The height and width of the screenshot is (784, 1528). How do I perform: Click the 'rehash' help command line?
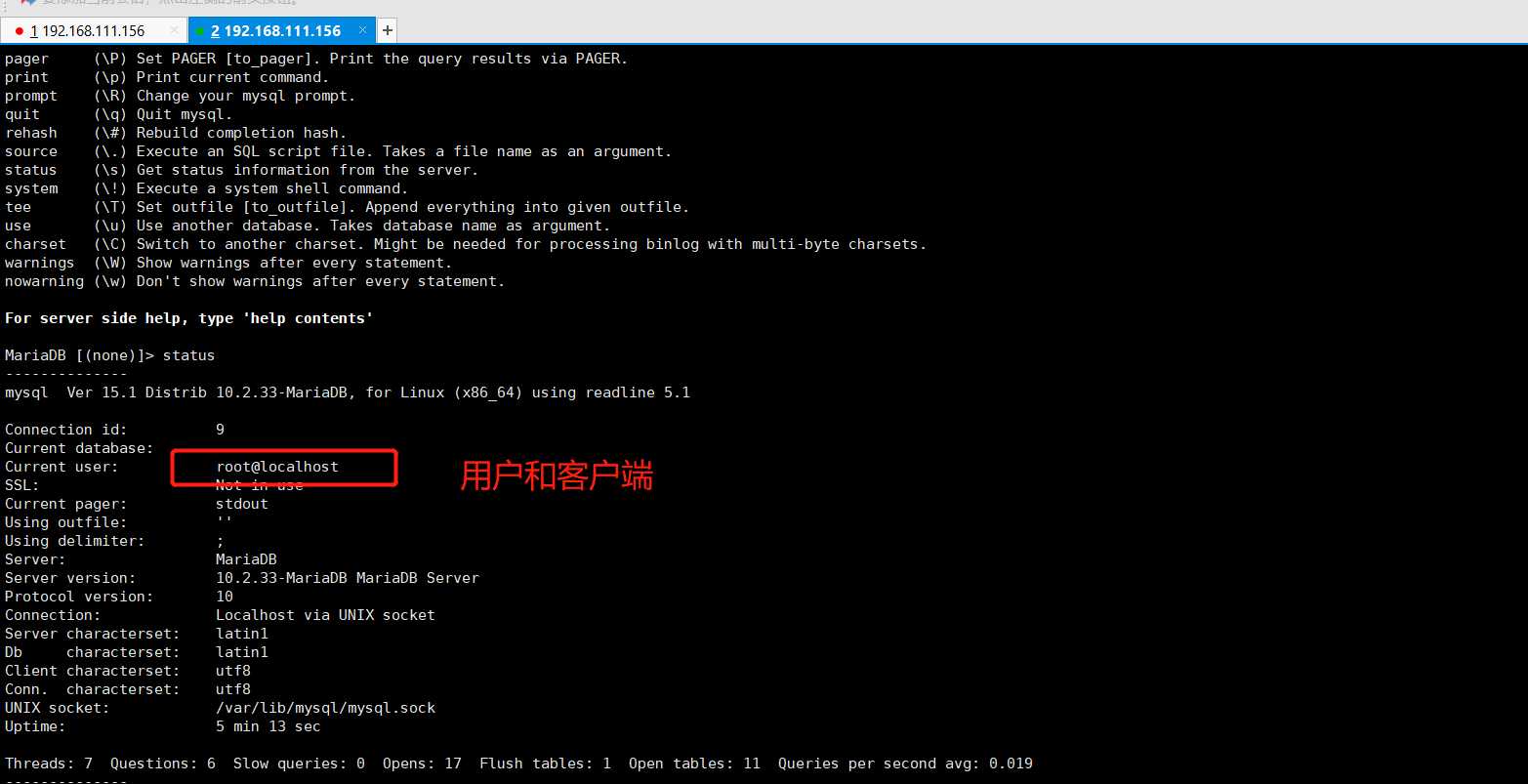pyautogui.click(x=176, y=133)
